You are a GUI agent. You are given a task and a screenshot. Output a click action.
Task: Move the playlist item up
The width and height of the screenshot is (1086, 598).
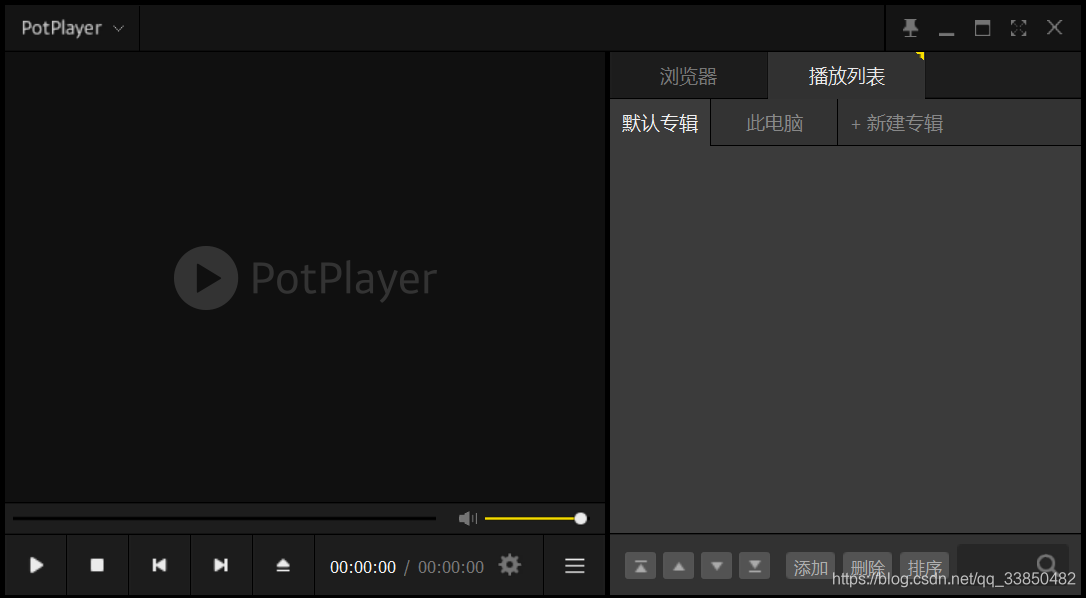(x=679, y=566)
